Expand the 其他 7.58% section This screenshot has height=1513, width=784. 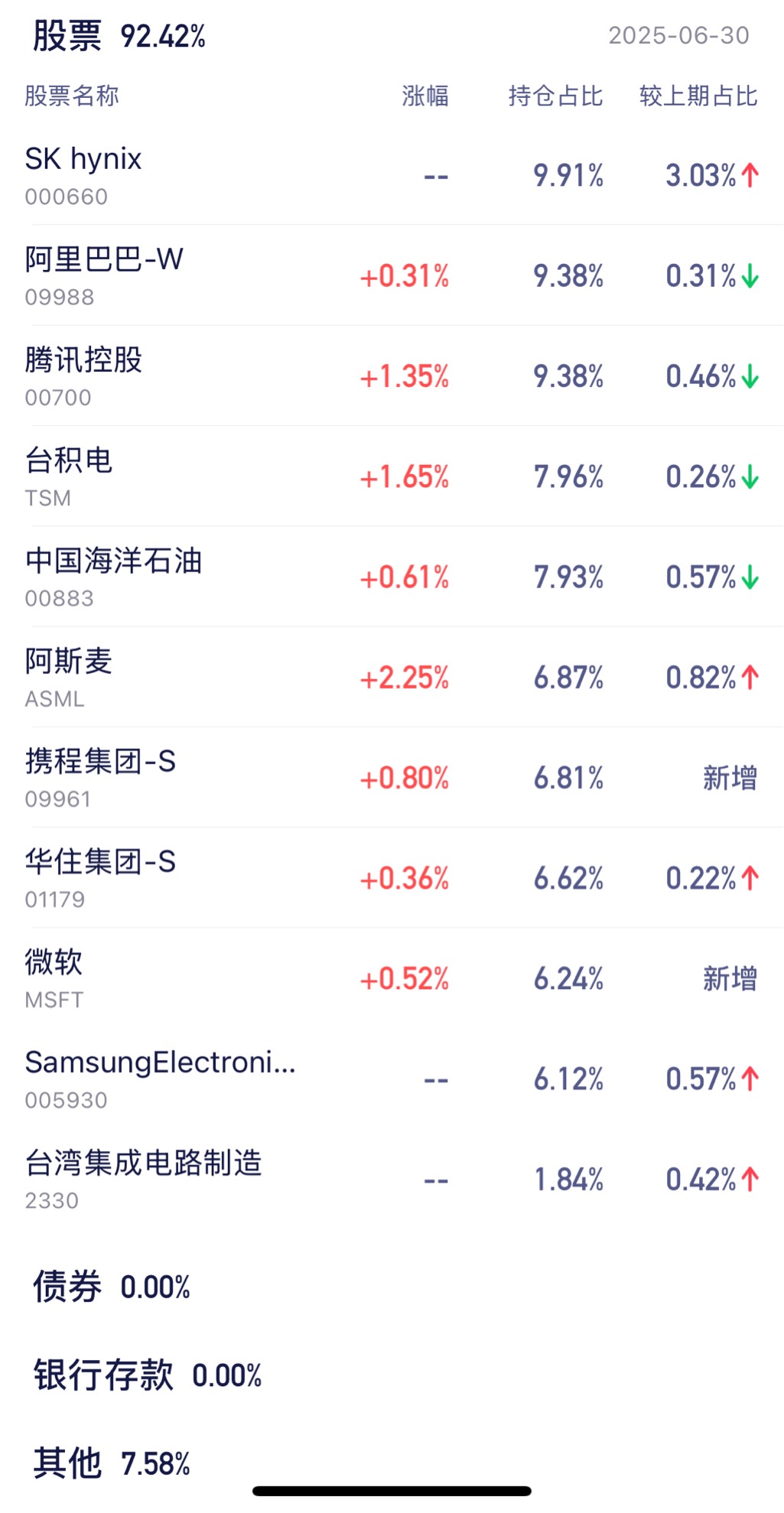[x=112, y=1463]
